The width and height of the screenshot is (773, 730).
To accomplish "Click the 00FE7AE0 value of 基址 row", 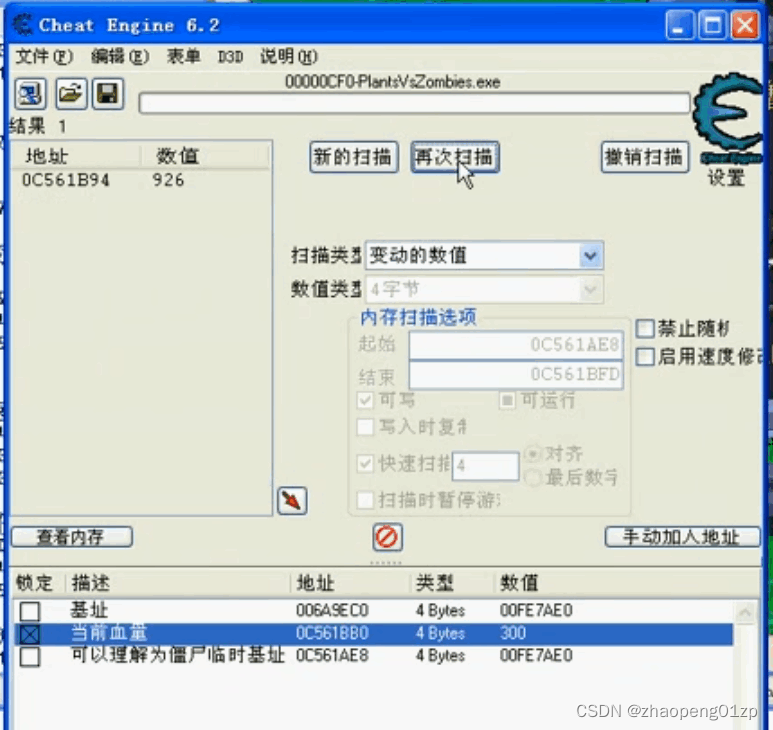I will (x=536, y=611).
